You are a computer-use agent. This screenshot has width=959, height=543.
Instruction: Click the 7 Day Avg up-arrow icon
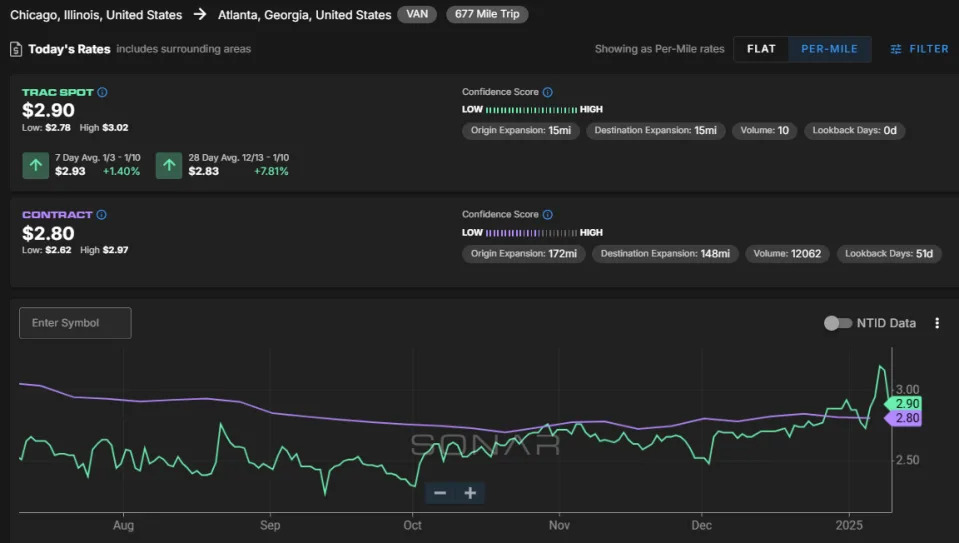point(35,165)
